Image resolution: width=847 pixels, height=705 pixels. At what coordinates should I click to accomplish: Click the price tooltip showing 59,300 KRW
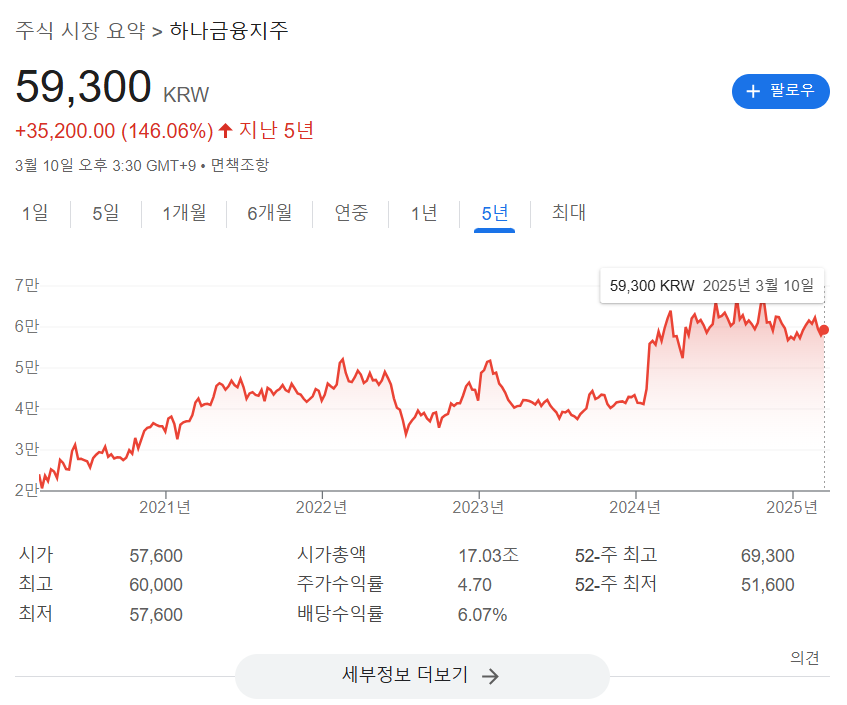(x=711, y=285)
